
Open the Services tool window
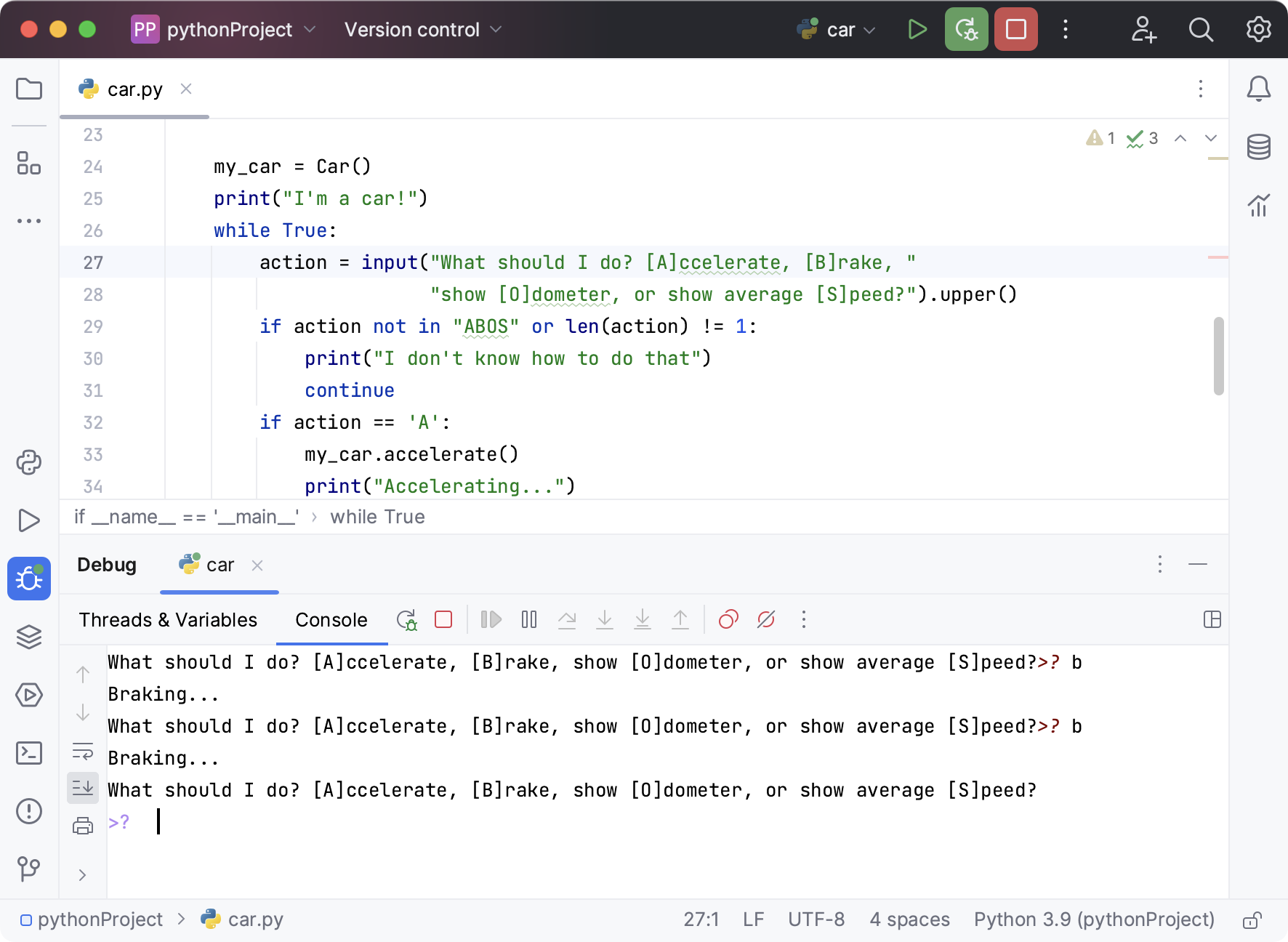click(29, 696)
